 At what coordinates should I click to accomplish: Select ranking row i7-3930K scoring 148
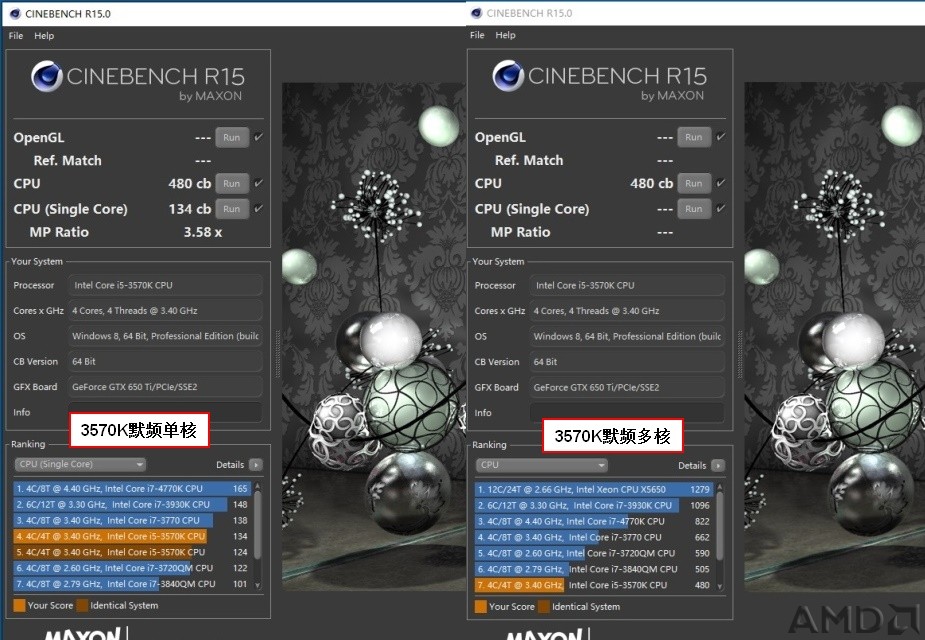point(133,504)
